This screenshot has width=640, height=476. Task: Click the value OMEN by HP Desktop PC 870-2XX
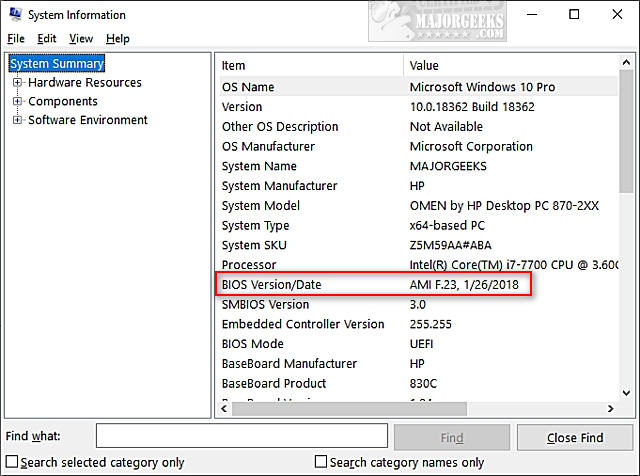point(504,205)
